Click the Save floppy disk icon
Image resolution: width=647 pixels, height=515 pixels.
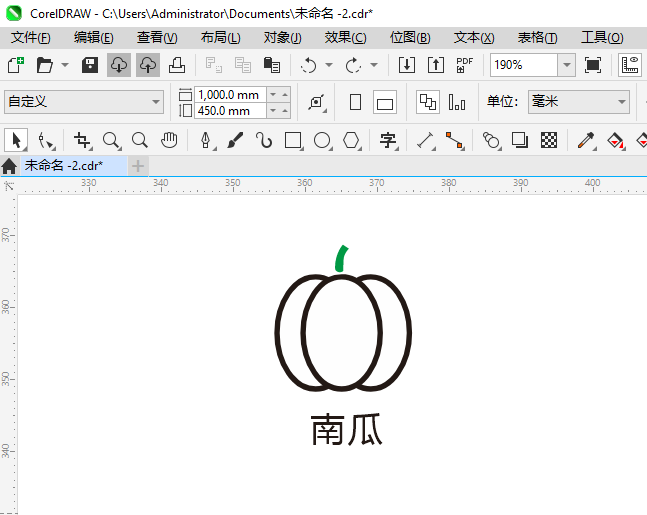(x=90, y=65)
